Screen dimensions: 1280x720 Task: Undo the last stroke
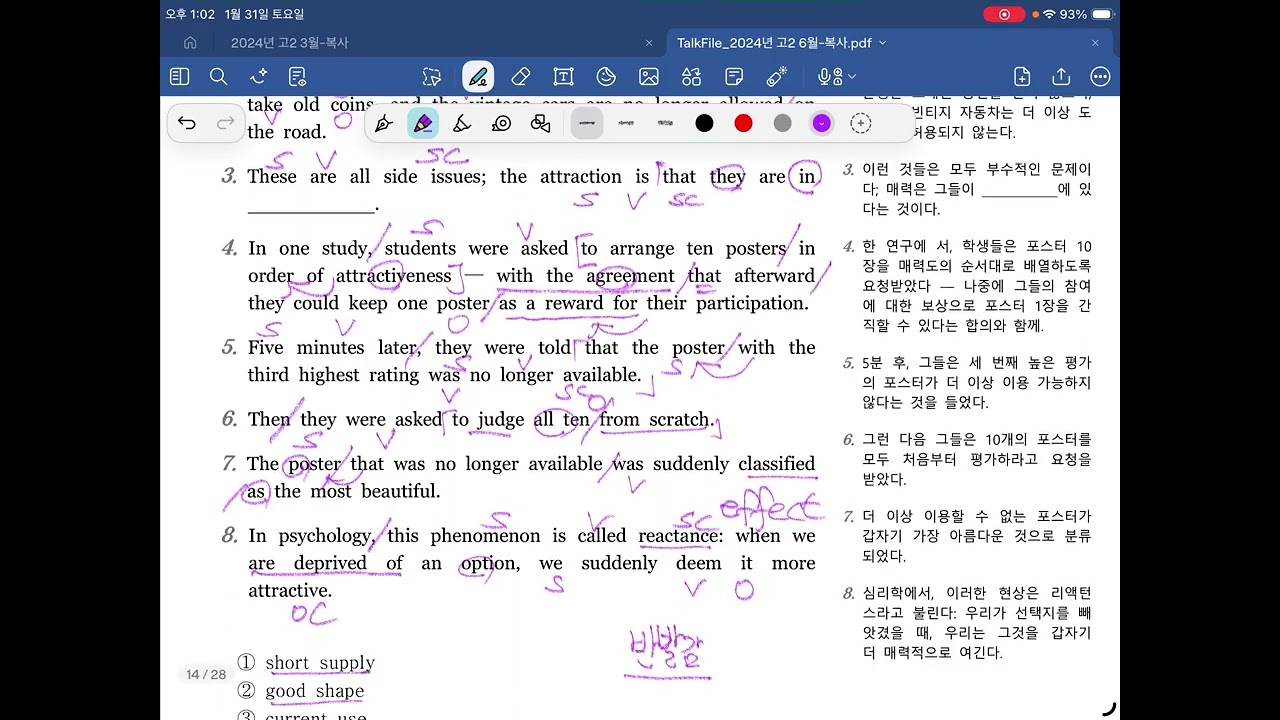[x=187, y=123]
